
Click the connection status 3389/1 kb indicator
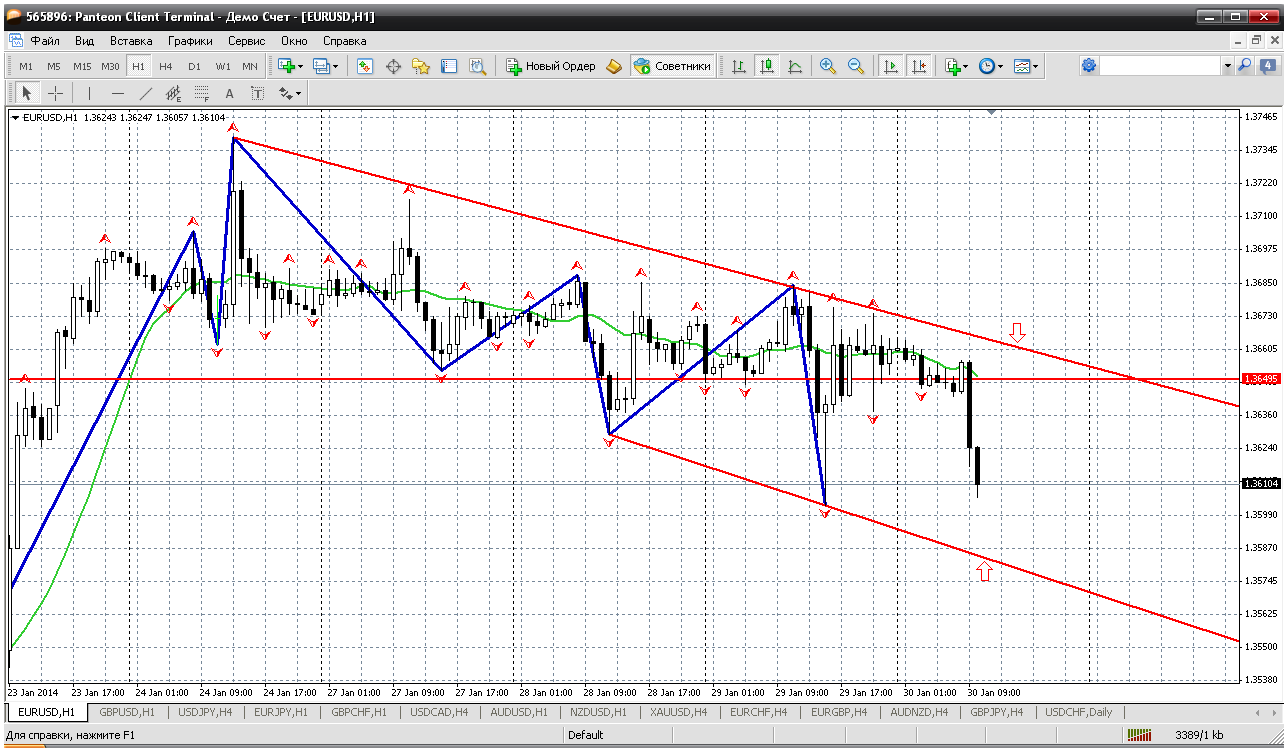1199,735
